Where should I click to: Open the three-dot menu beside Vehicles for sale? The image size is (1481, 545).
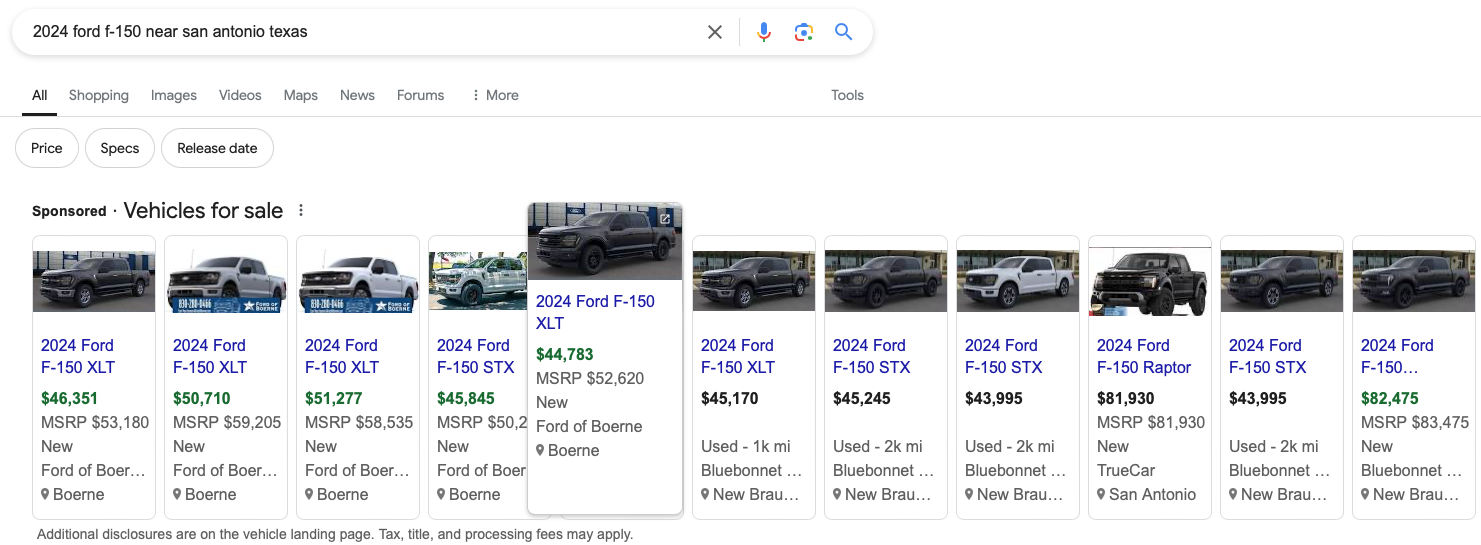coord(301,211)
